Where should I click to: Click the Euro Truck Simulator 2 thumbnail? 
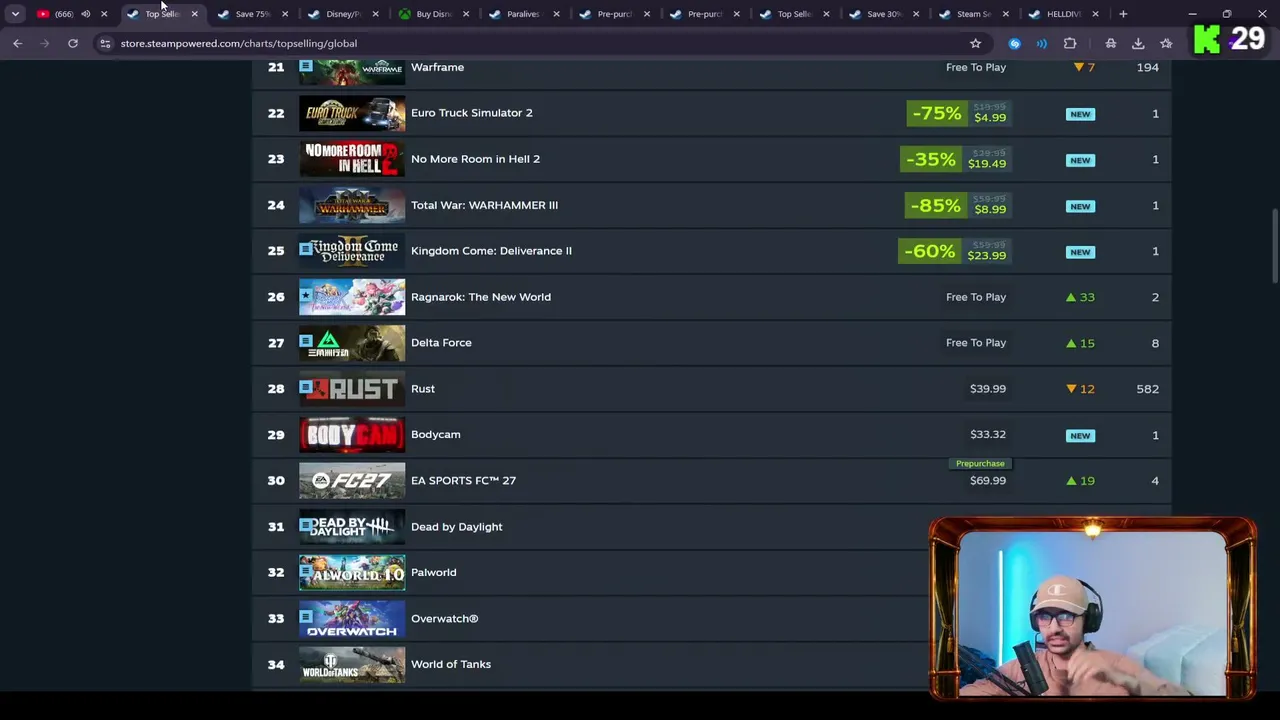352,113
